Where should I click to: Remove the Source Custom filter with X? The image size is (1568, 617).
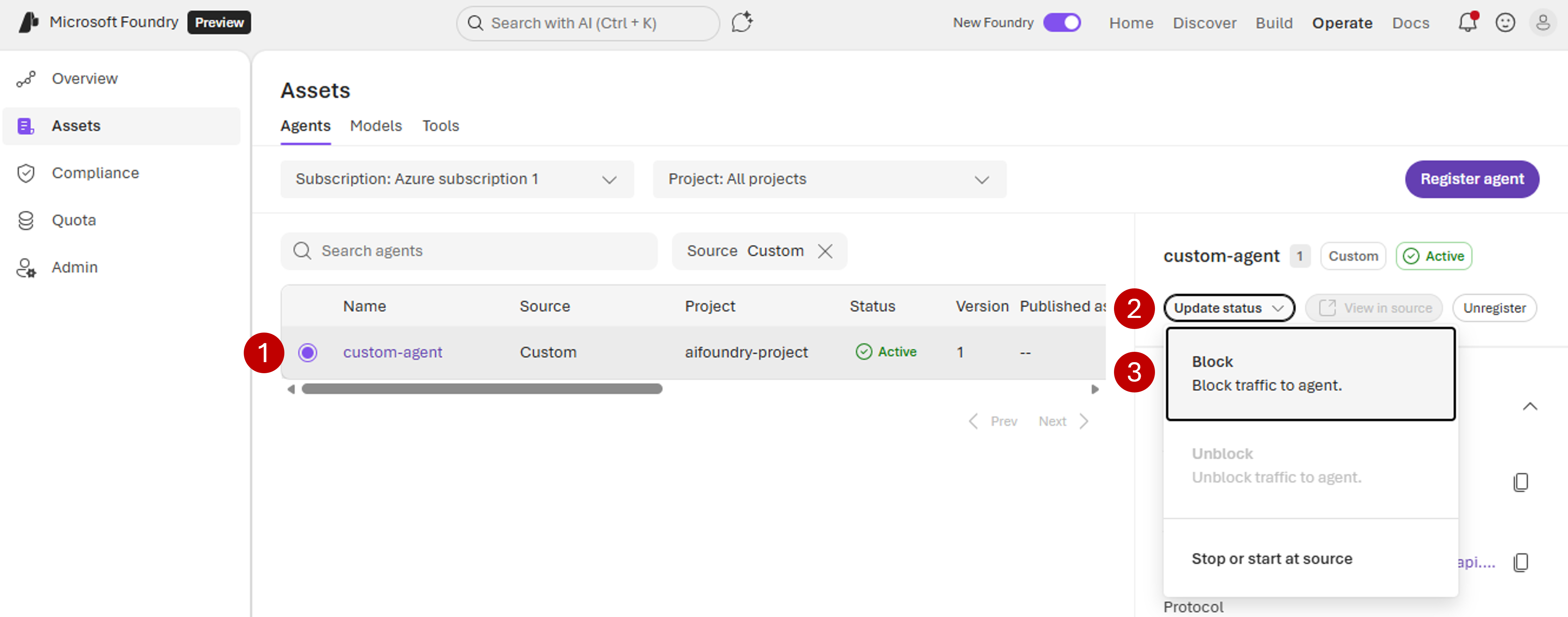825,251
